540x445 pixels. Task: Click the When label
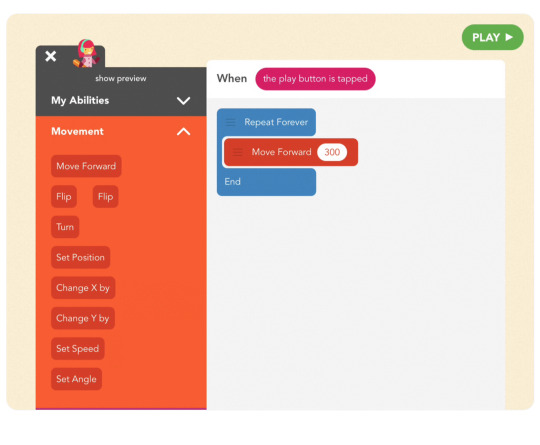click(x=232, y=79)
